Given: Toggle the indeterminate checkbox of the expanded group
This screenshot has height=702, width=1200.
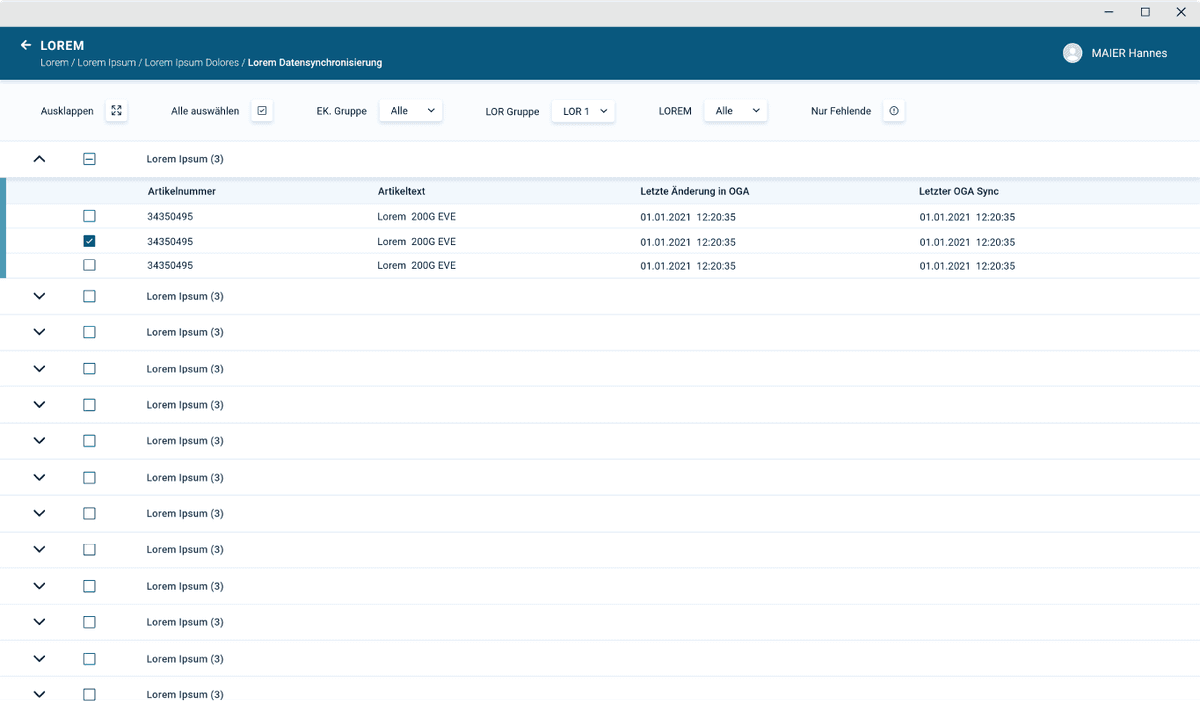Looking at the screenshot, I should (89, 159).
